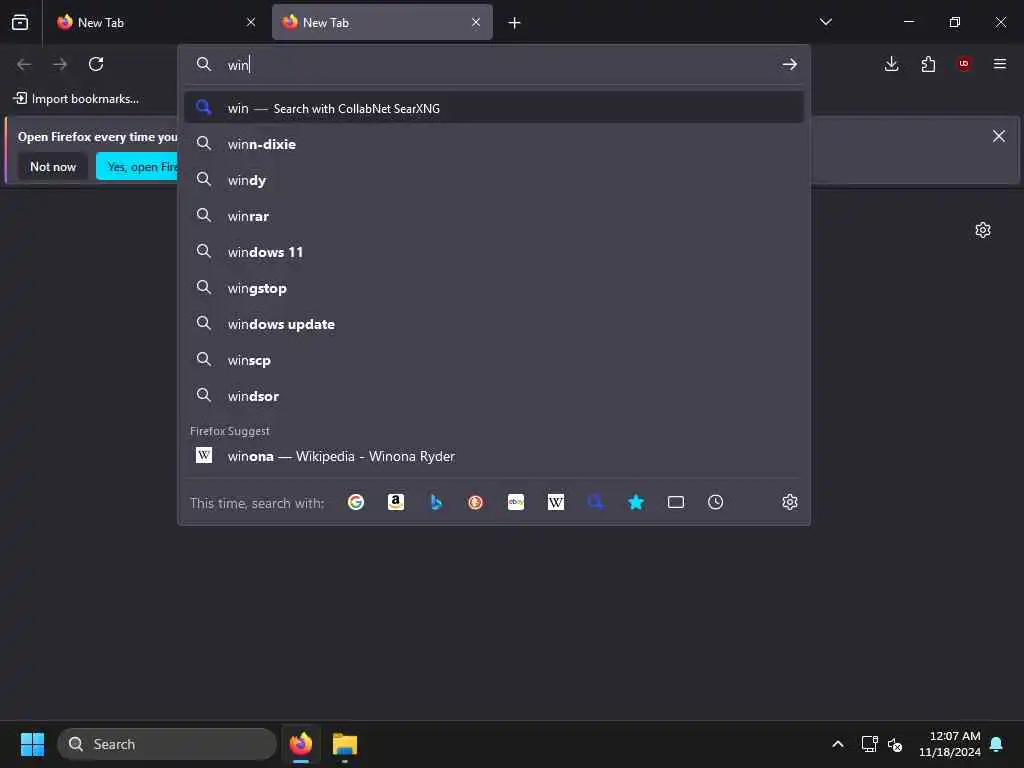Open search settings gear in suggestion panel
This screenshot has height=768, width=1024.
point(790,502)
